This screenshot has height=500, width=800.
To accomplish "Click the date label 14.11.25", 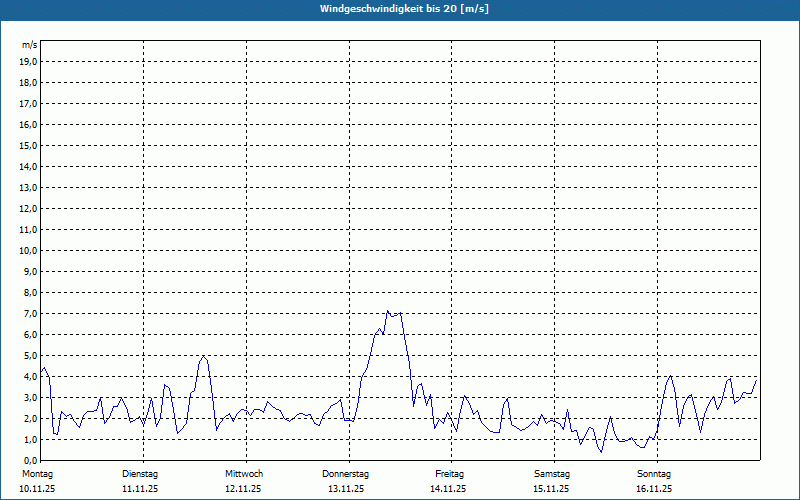I will pyautogui.click(x=449, y=489).
